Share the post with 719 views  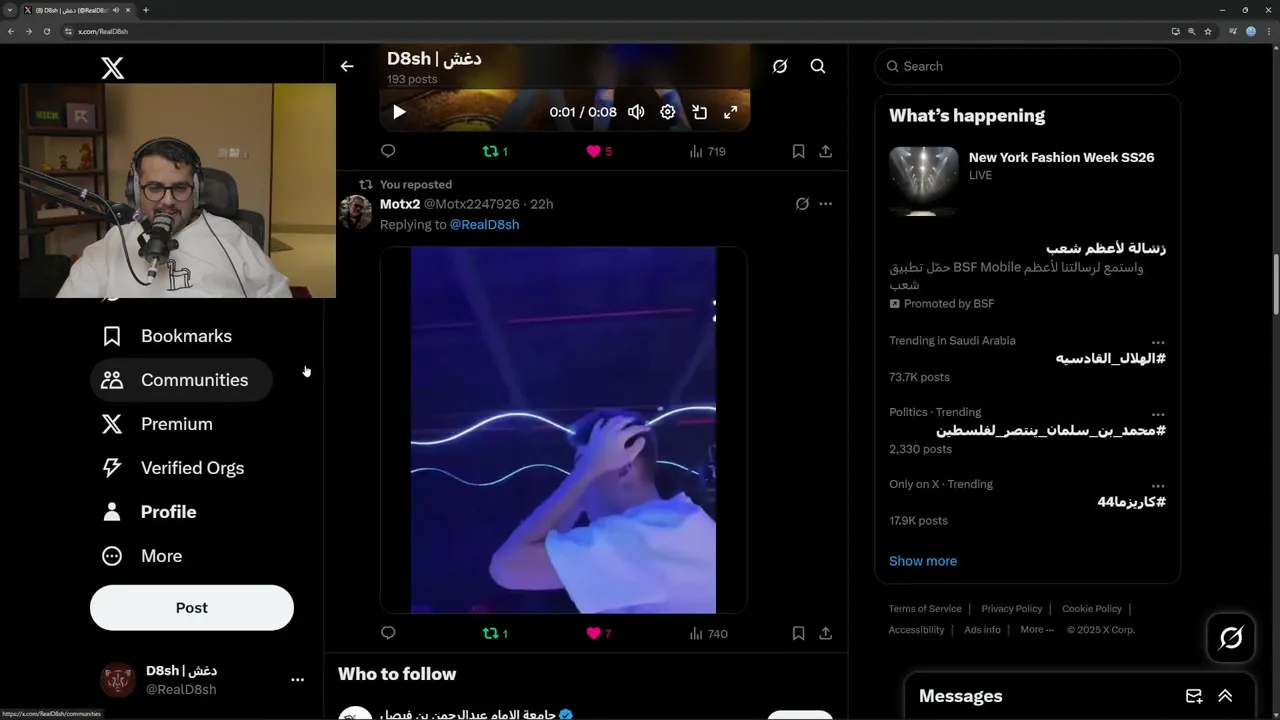pyautogui.click(x=825, y=151)
